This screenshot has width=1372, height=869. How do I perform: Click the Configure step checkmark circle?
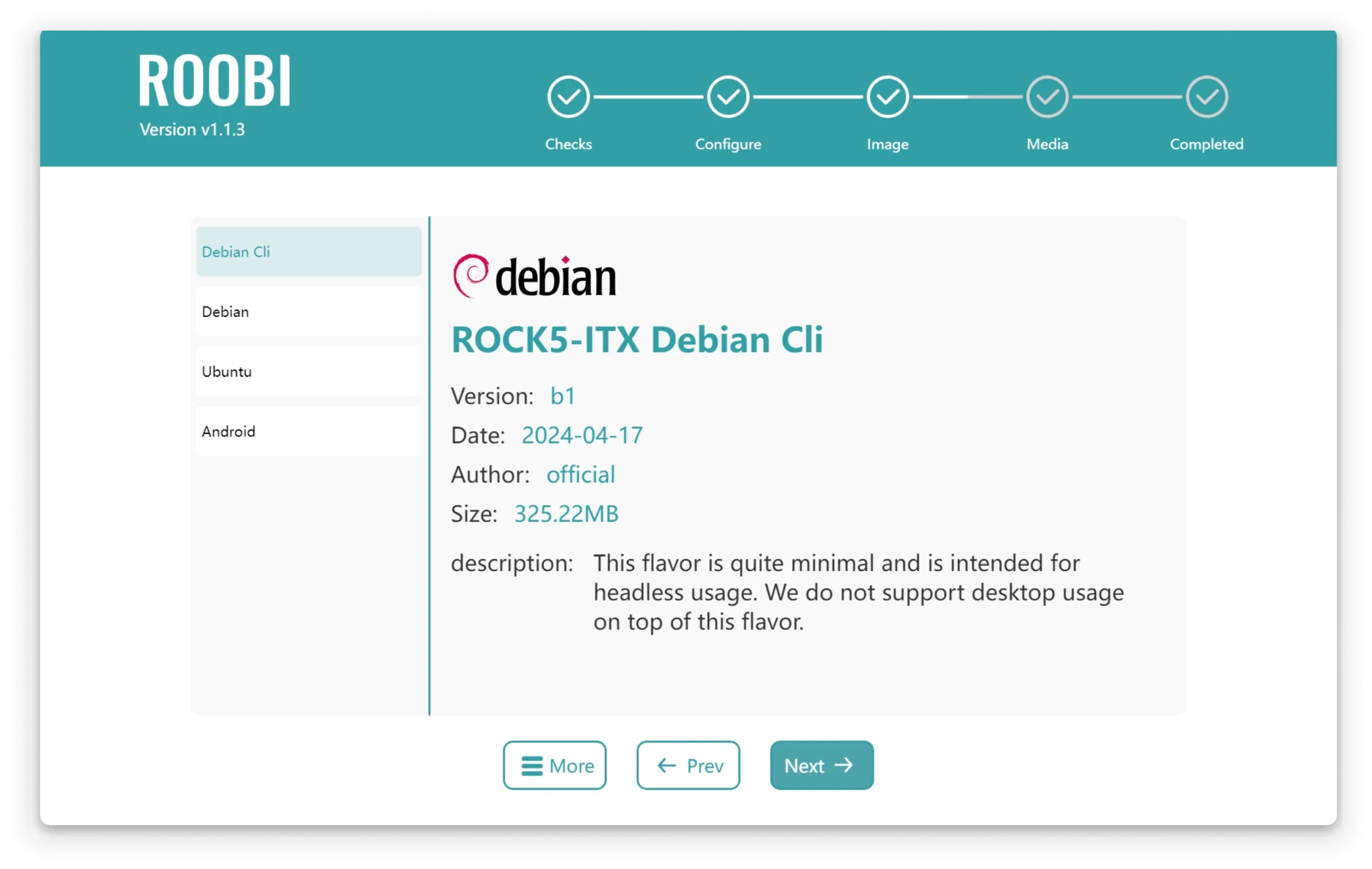click(x=728, y=97)
